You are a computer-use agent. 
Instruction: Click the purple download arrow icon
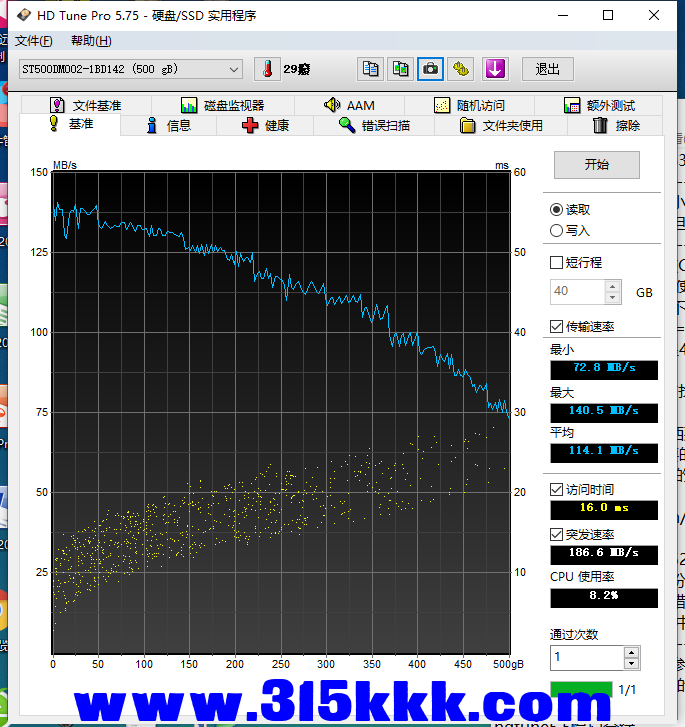[x=495, y=69]
